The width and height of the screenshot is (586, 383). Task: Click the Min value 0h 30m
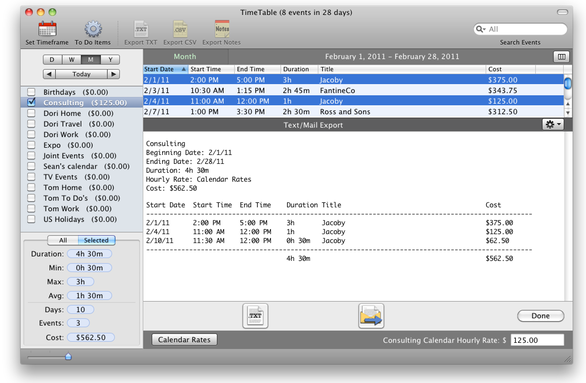[89, 268]
